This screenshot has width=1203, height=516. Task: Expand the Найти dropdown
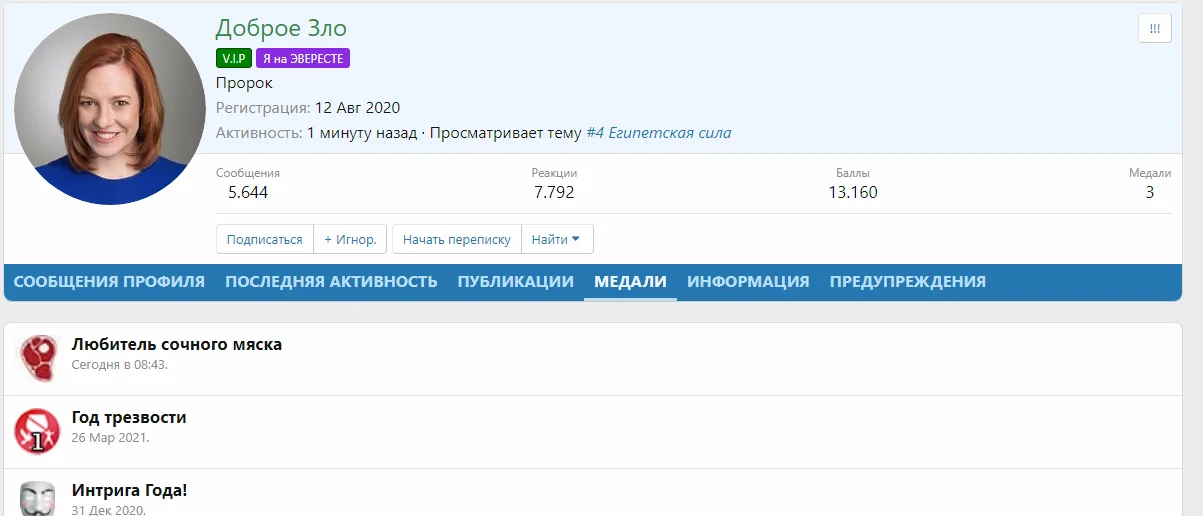pyautogui.click(x=557, y=239)
